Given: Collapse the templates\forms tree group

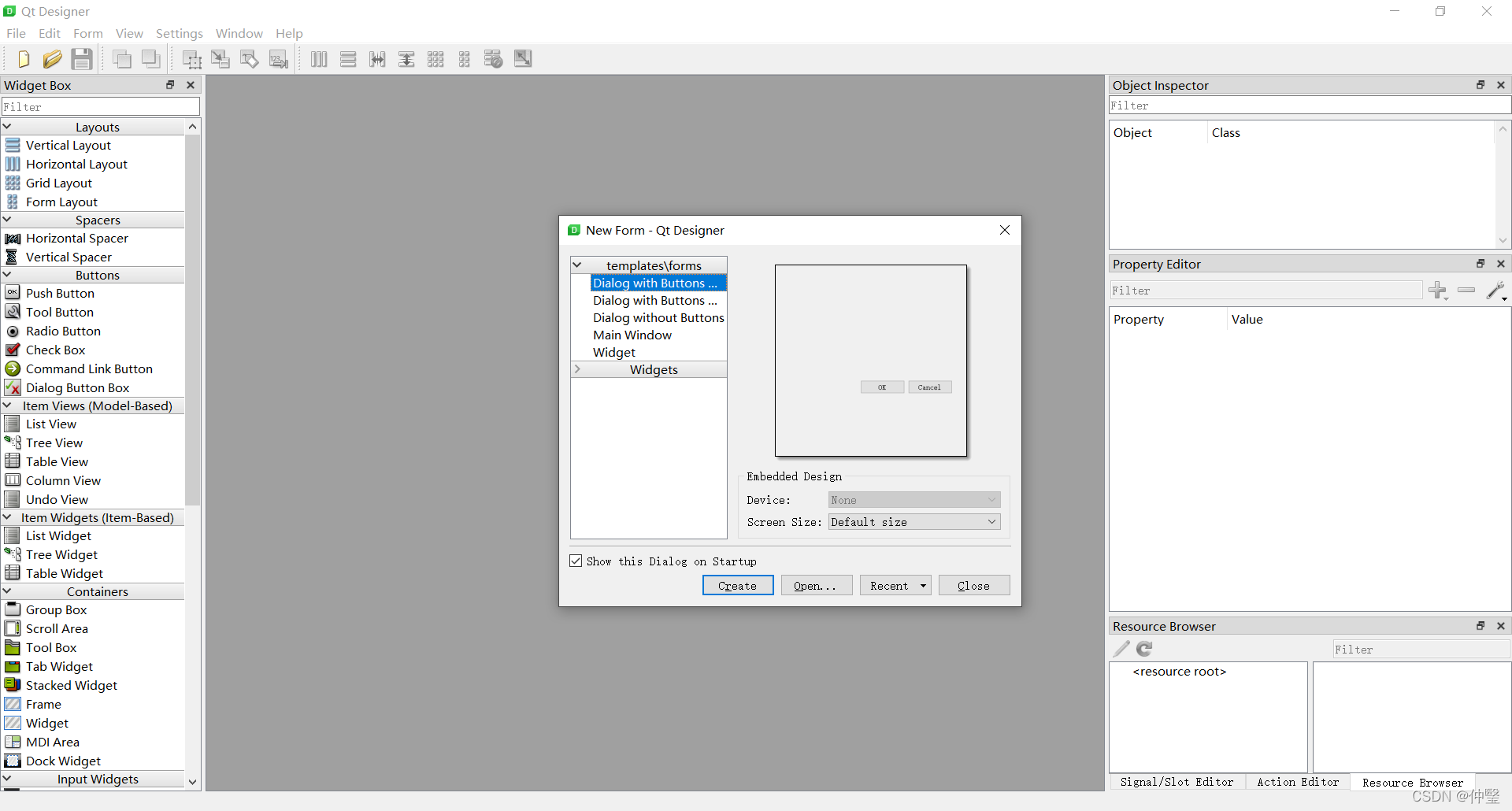Looking at the screenshot, I should (577, 265).
